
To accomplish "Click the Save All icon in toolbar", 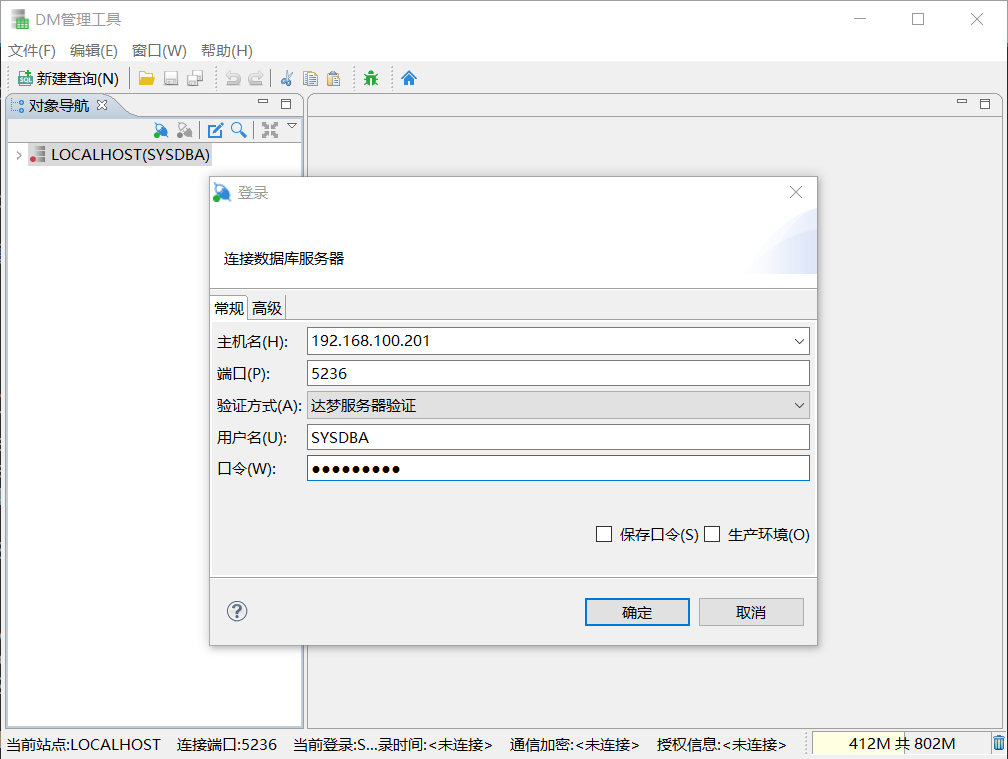I will coord(195,78).
